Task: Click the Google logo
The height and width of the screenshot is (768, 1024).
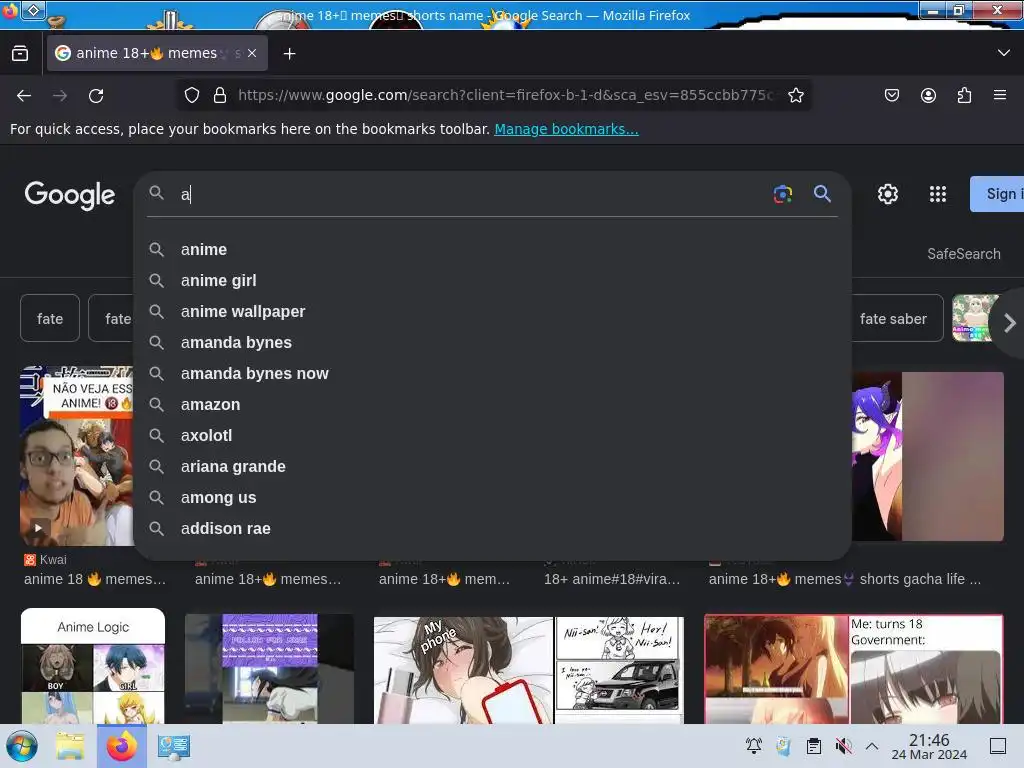Action: [70, 195]
